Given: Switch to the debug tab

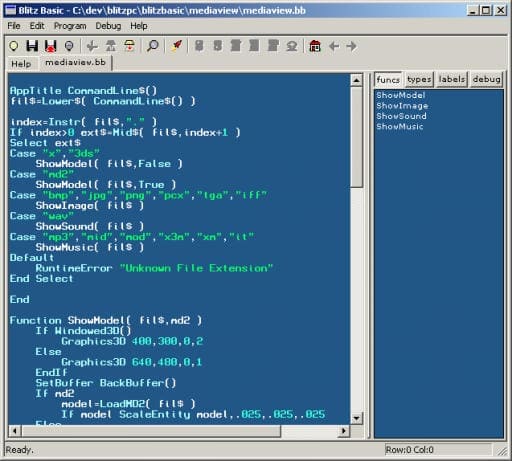Looking at the screenshot, I should tap(486, 79).
